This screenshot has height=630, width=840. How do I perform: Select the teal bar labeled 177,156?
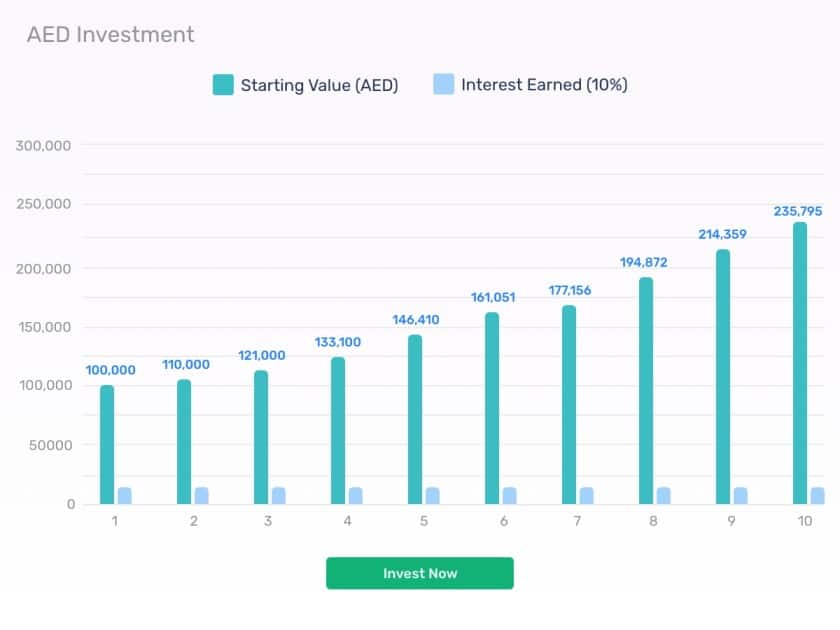click(569, 405)
